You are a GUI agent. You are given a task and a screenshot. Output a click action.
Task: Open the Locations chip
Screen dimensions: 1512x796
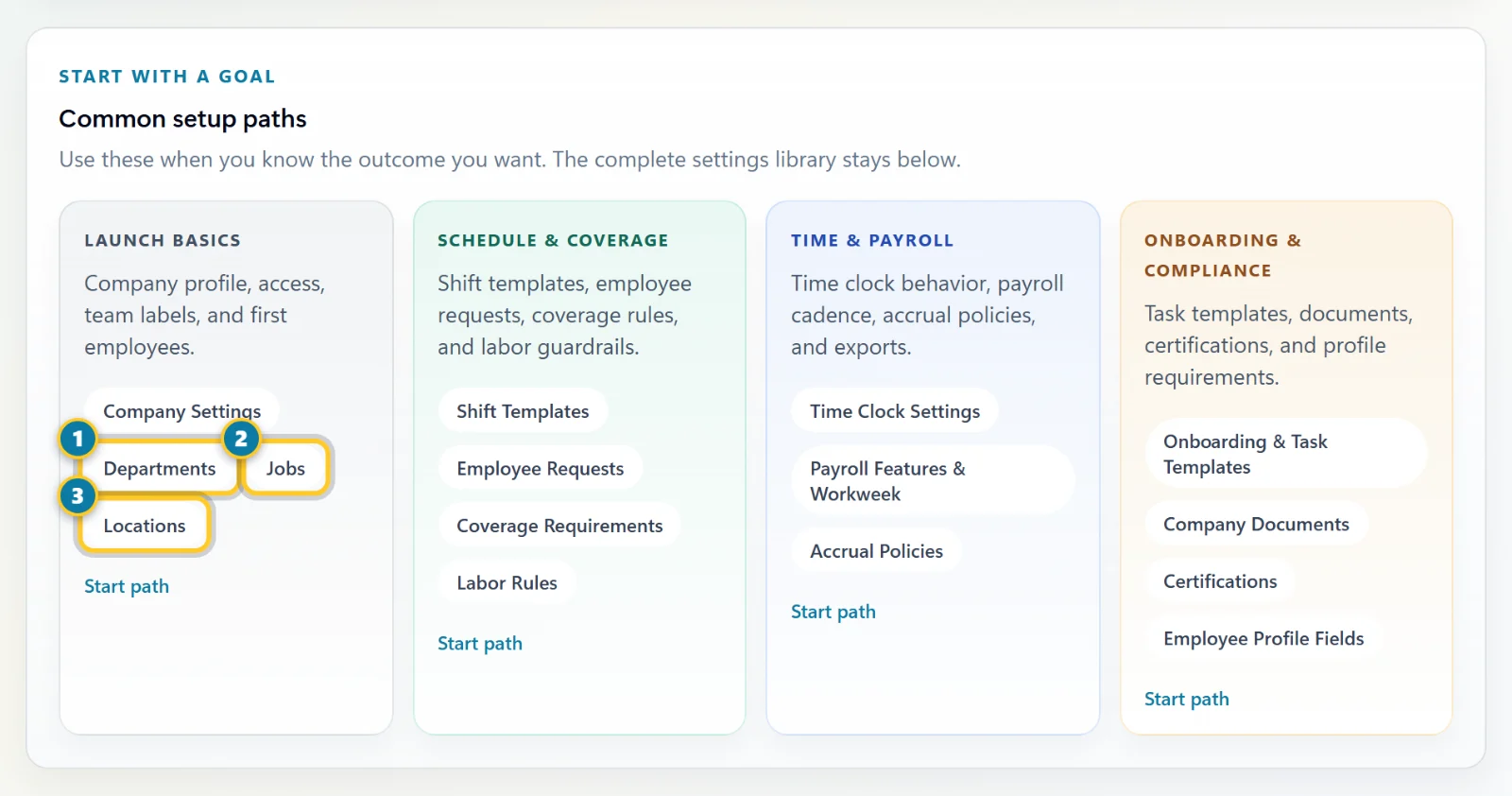pos(145,526)
